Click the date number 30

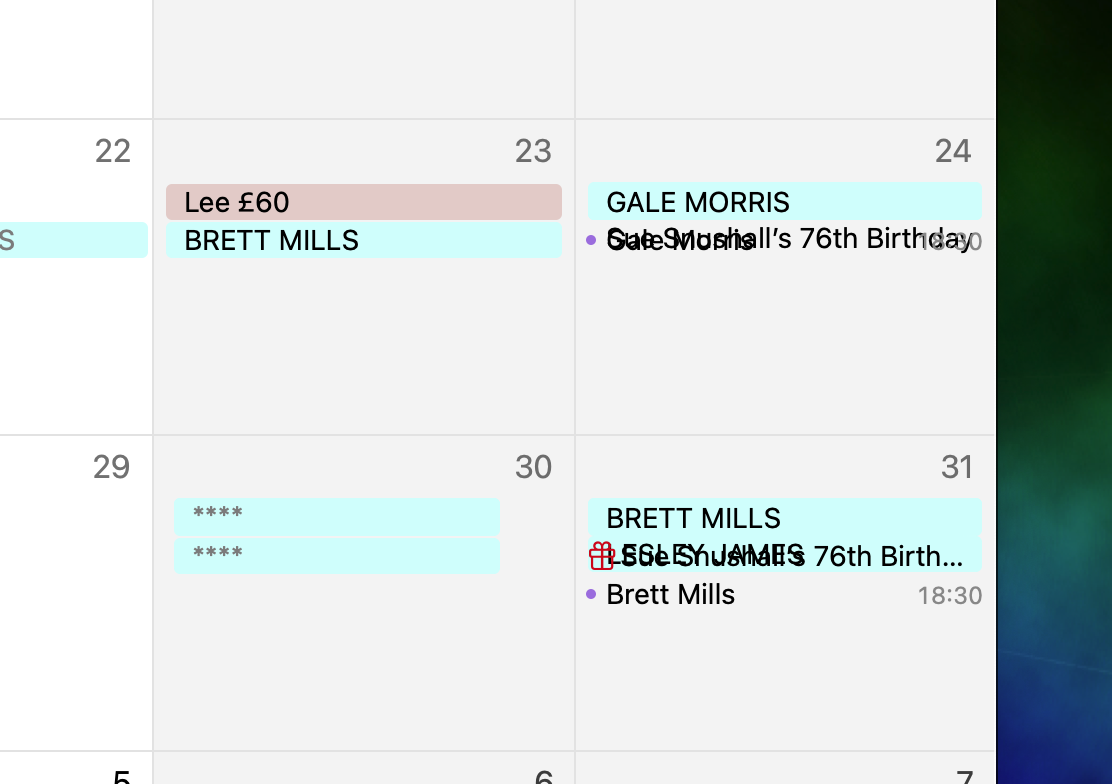point(533,467)
